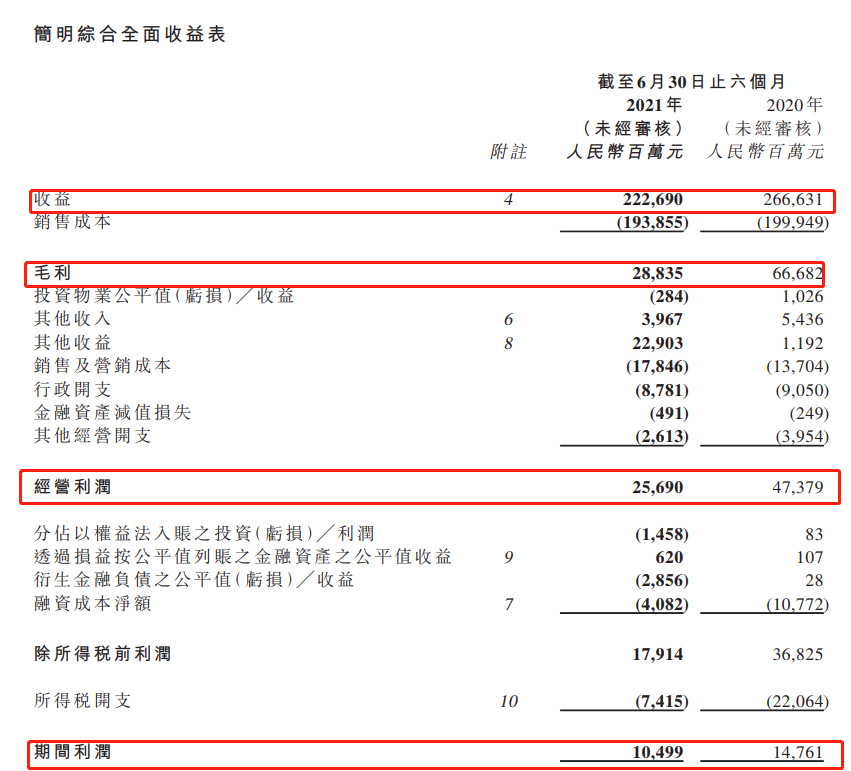
Task: Click the 衍生金融負債之公平值 row label
Action: click(194, 580)
